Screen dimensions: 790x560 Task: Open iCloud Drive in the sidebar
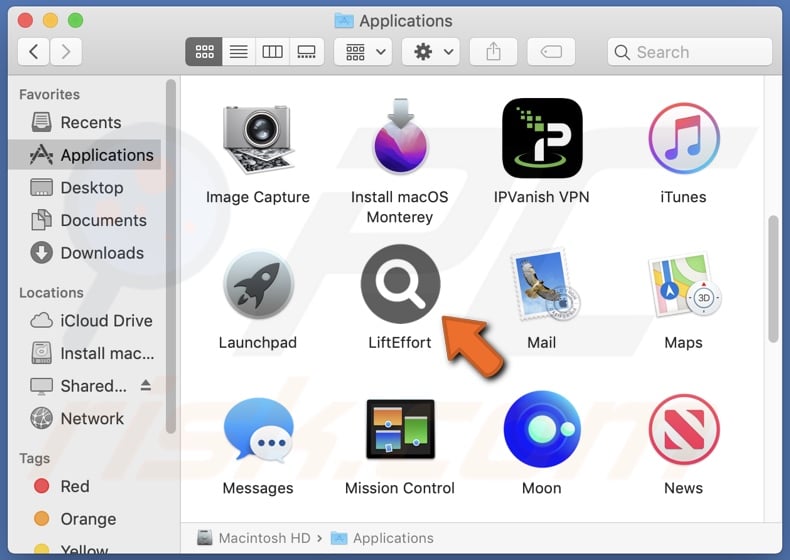point(85,321)
